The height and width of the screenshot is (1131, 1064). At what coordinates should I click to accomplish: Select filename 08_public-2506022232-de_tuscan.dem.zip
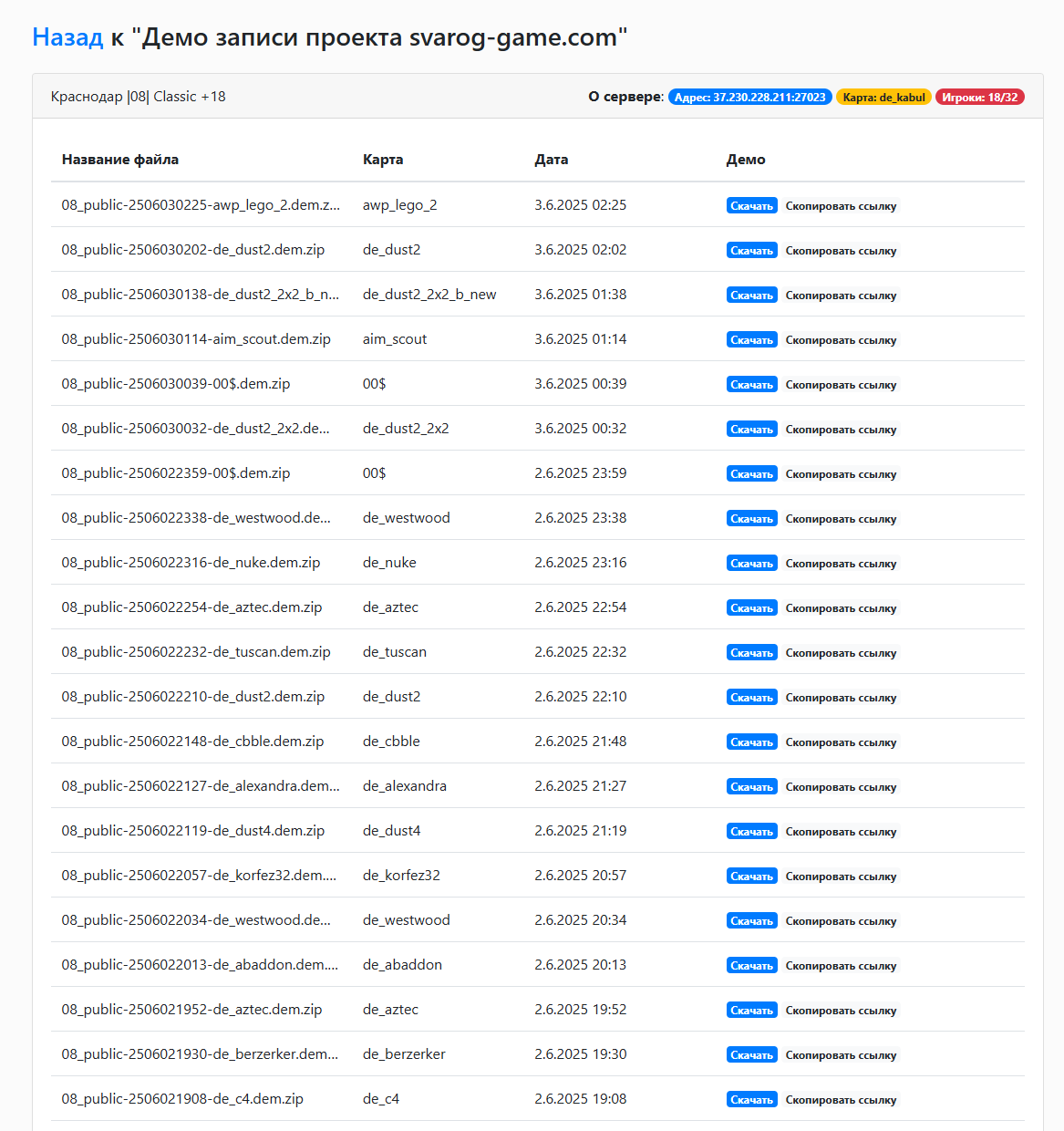click(196, 652)
